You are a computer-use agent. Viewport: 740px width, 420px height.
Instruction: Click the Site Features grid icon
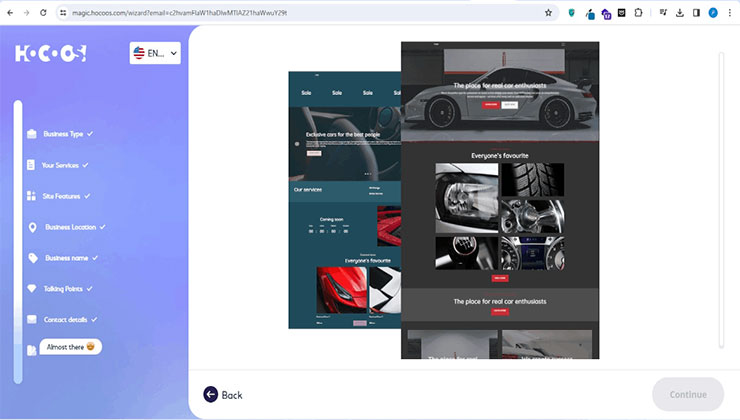tap(31, 196)
